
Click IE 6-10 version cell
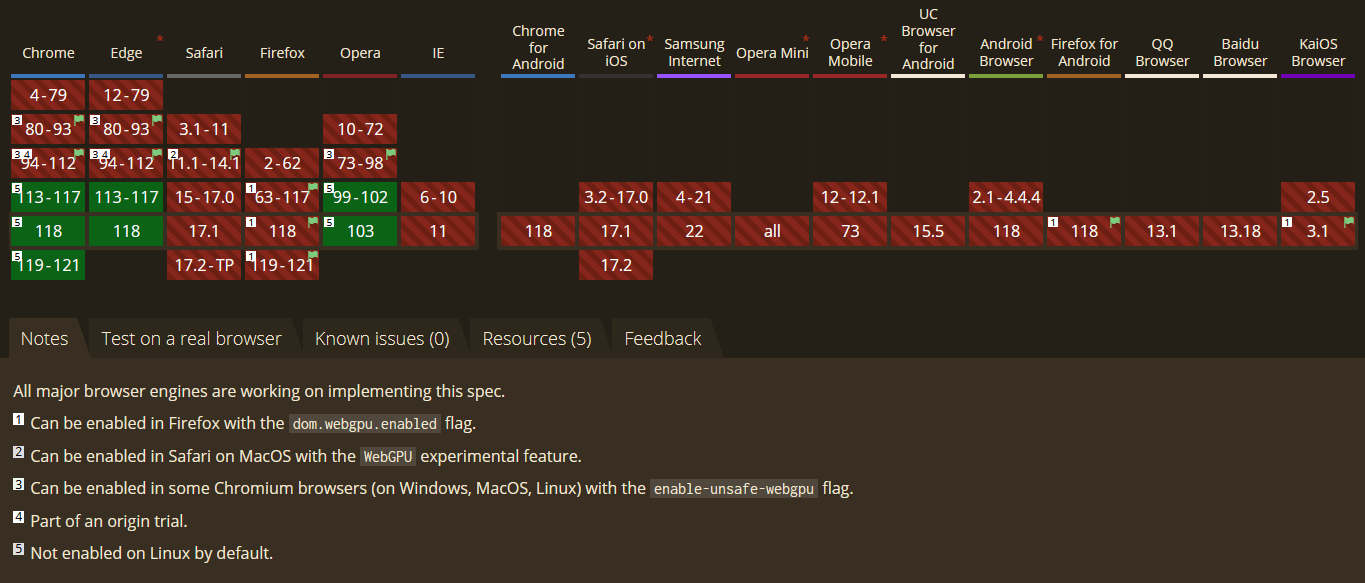click(x=438, y=197)
